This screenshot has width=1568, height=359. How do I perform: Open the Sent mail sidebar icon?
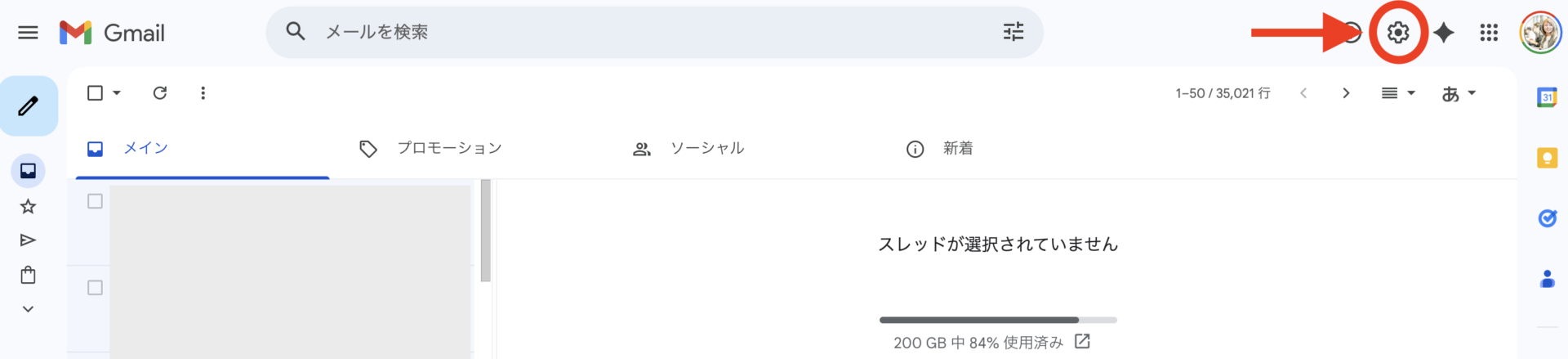point(29,240)
